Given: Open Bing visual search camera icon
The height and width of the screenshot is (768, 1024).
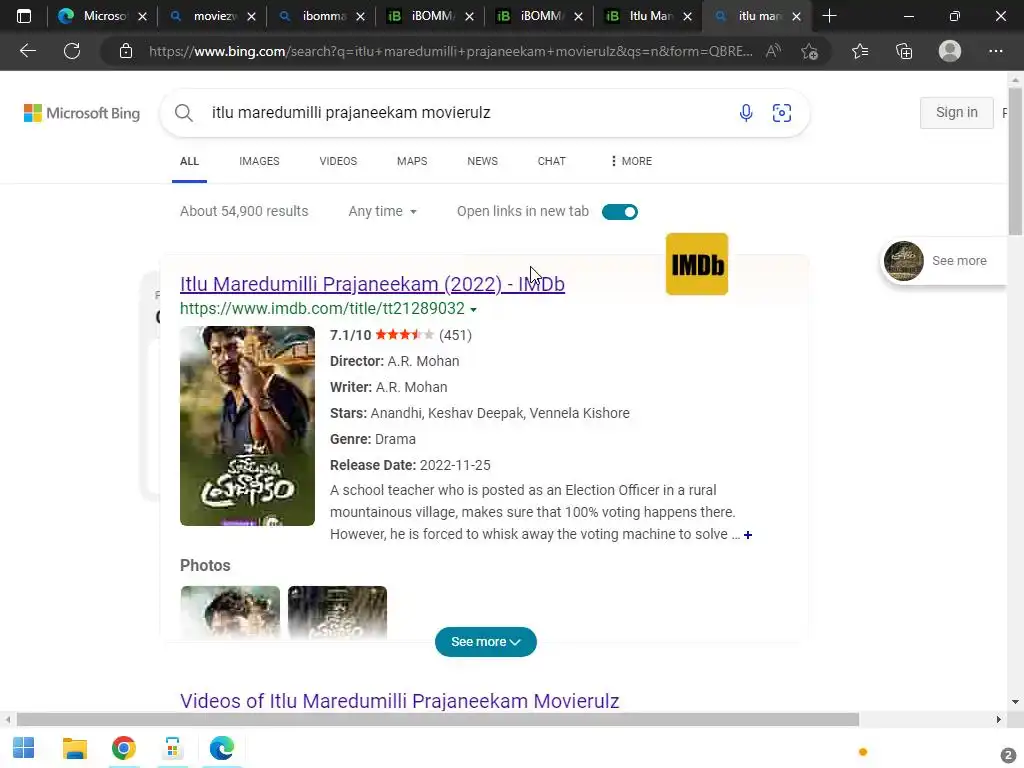Looking at the screenshot, I should pos(782,113).
